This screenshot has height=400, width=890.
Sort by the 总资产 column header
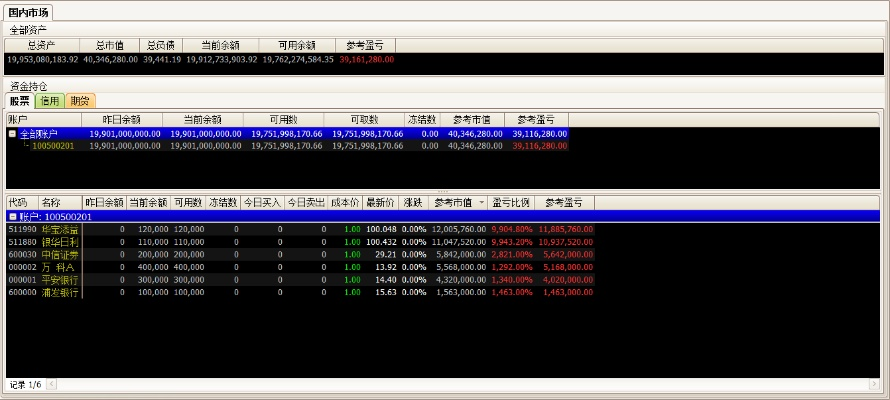coord(42,45)
